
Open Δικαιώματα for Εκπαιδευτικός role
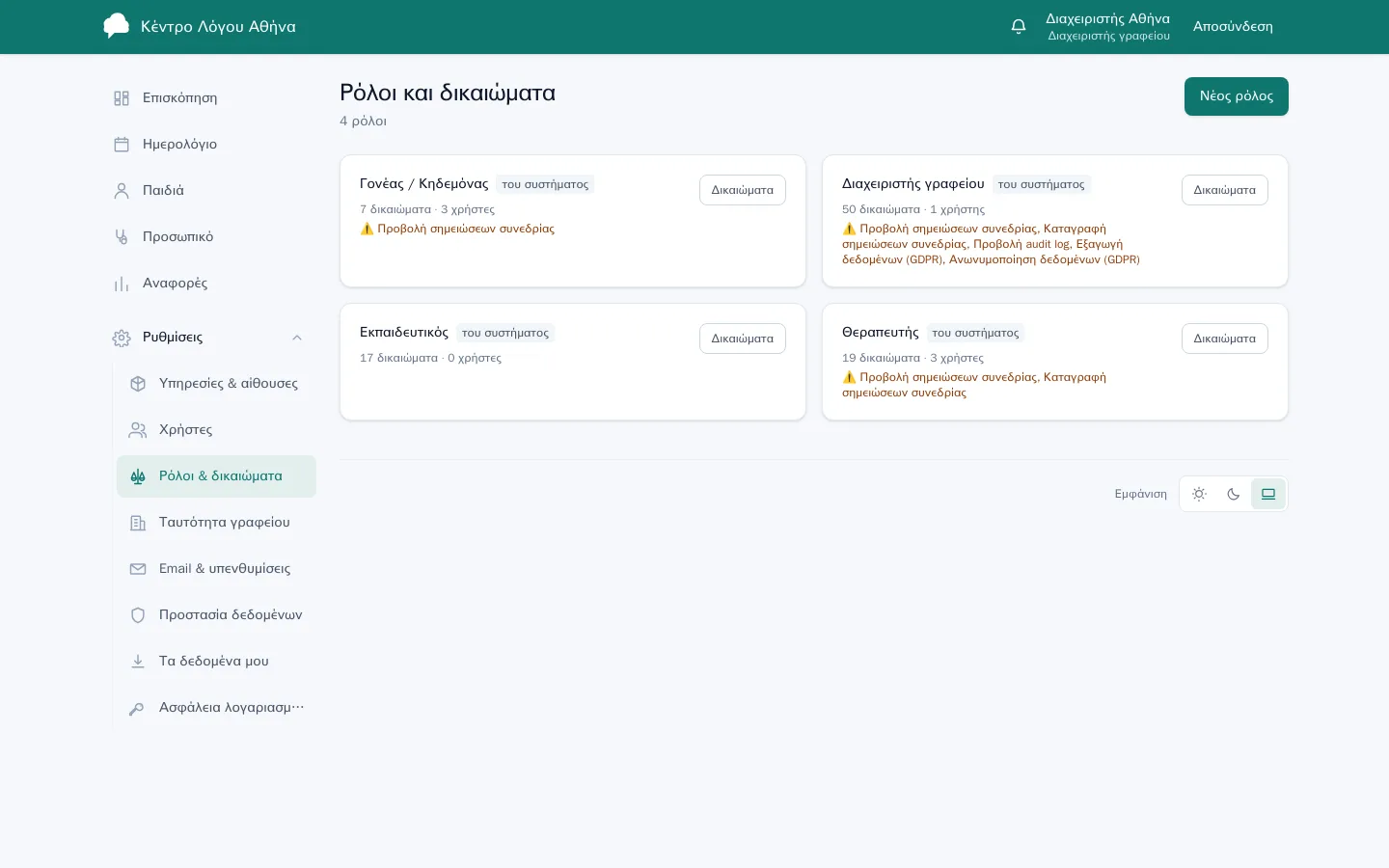pos(743,339)
